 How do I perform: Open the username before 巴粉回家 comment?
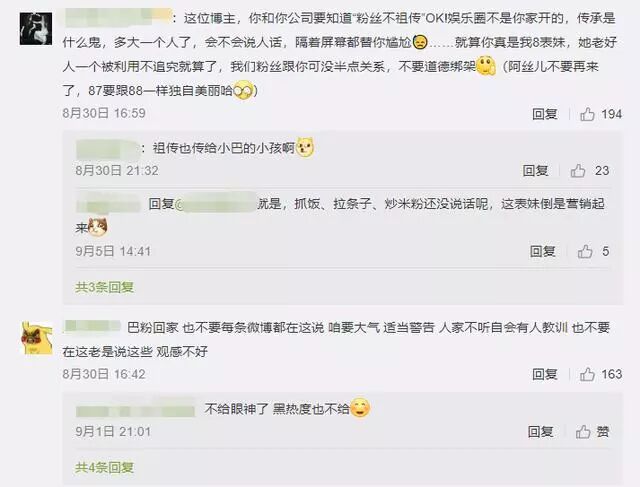pos(93,327)
